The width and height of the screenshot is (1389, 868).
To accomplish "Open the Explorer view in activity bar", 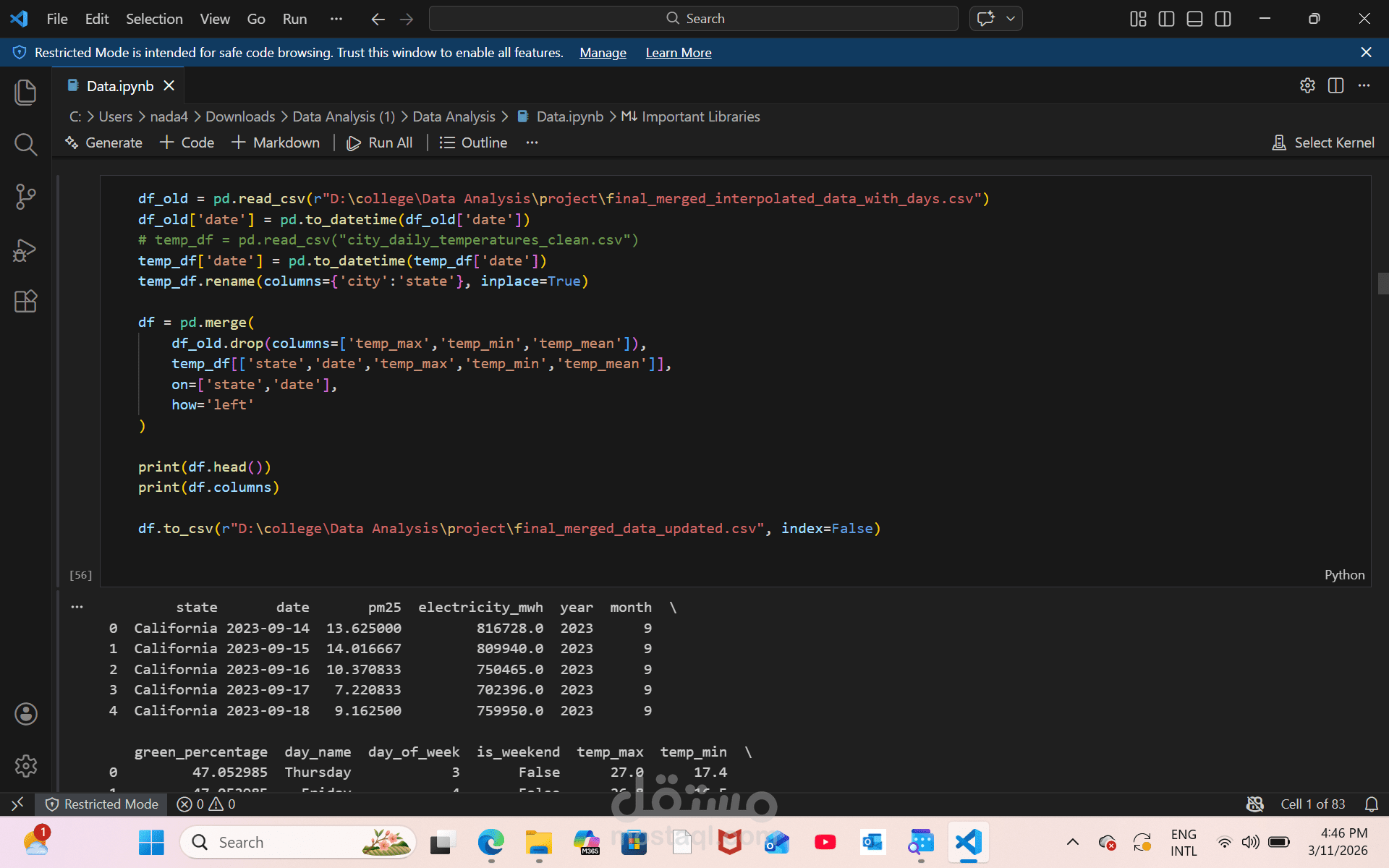I will [x=25, y=92].
